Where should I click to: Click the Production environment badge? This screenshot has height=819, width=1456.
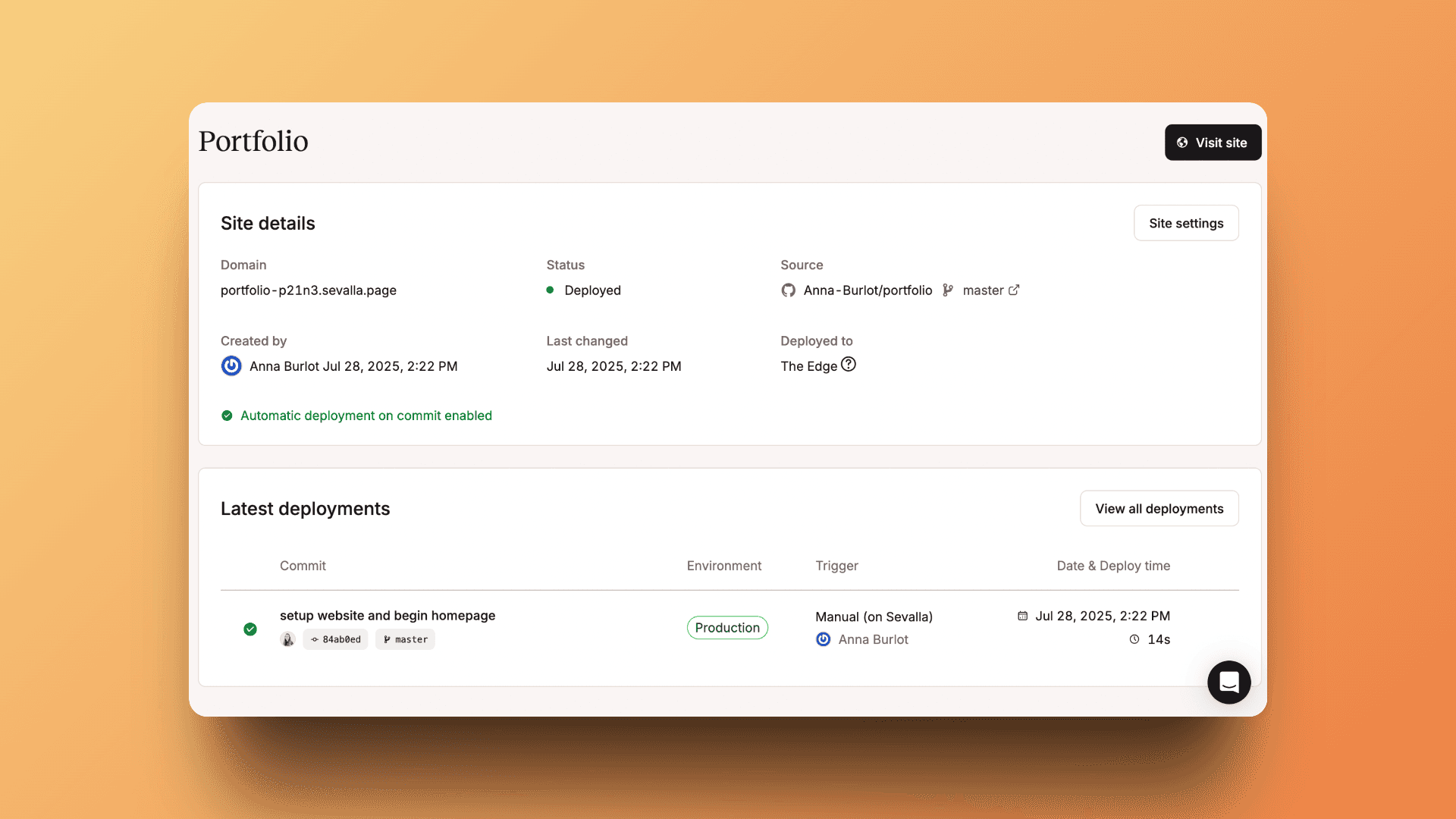coord(727,628)
